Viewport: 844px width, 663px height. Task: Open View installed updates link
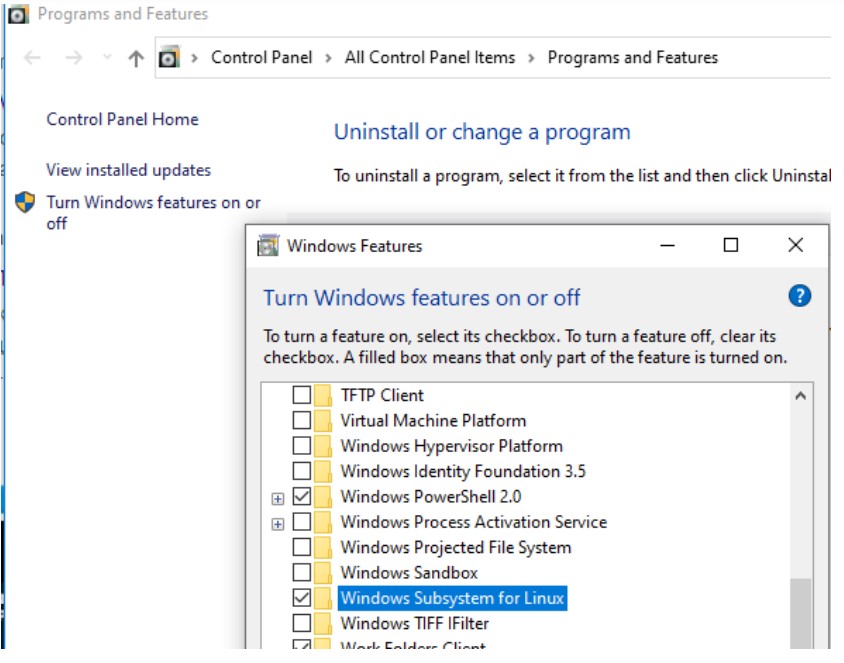tap(128, 170)
